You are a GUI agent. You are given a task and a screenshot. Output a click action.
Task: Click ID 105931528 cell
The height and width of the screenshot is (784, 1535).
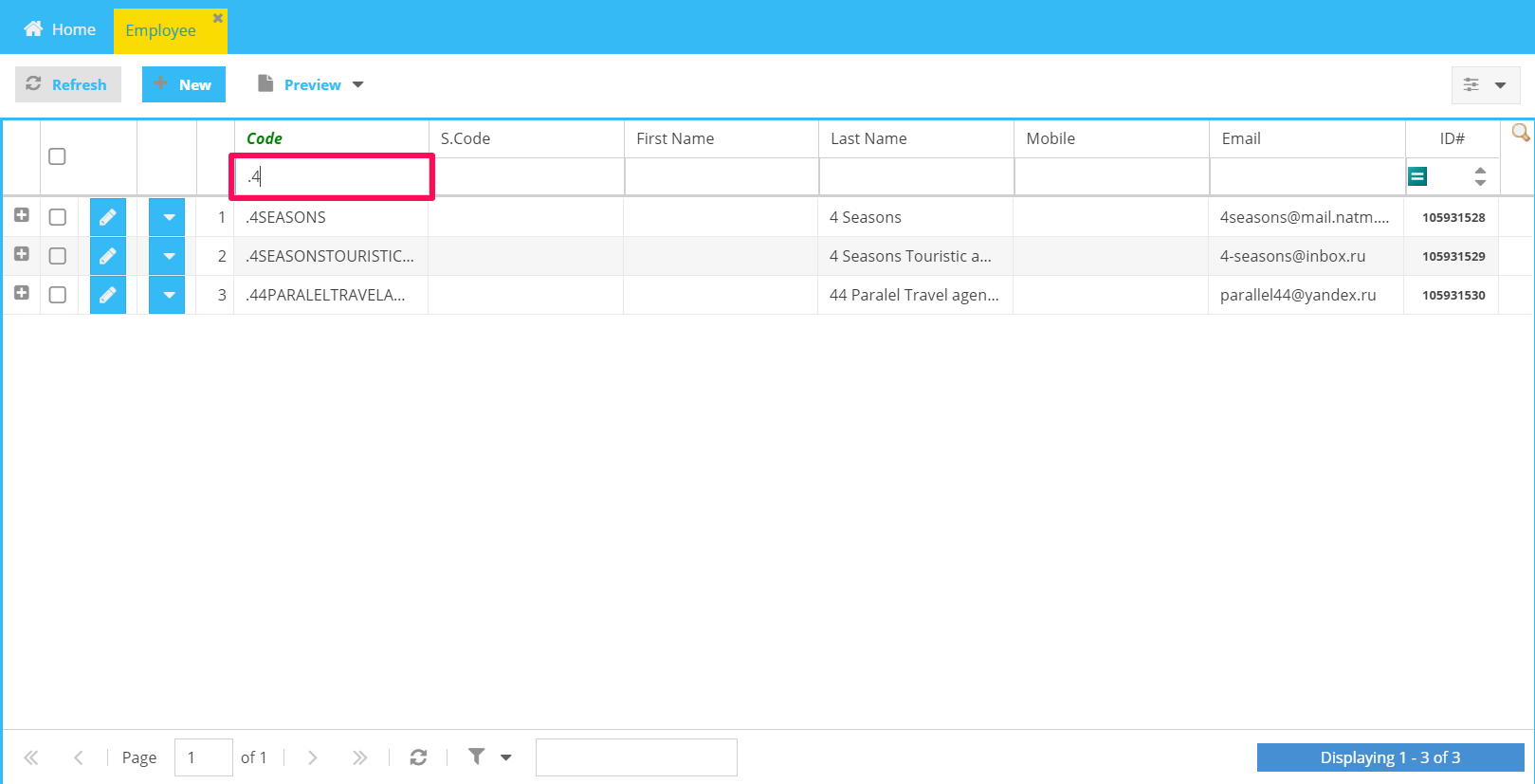point(1453,217)
